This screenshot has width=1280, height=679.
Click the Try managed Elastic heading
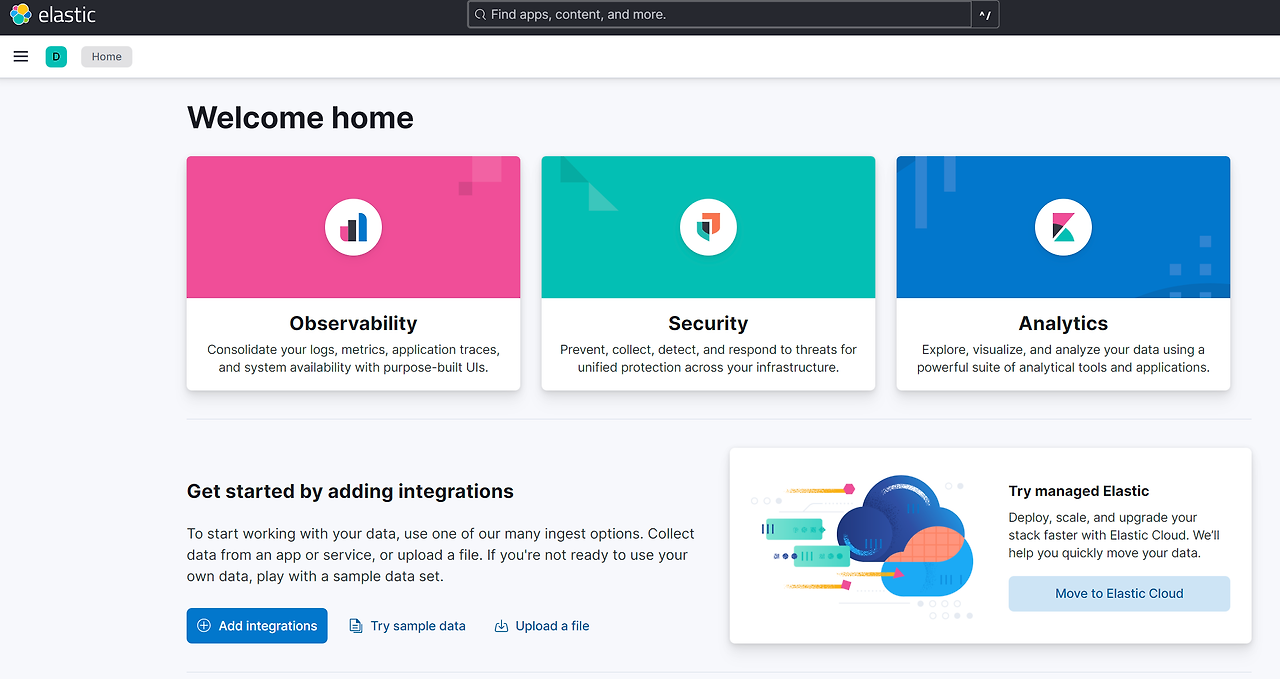point(1079,491)
